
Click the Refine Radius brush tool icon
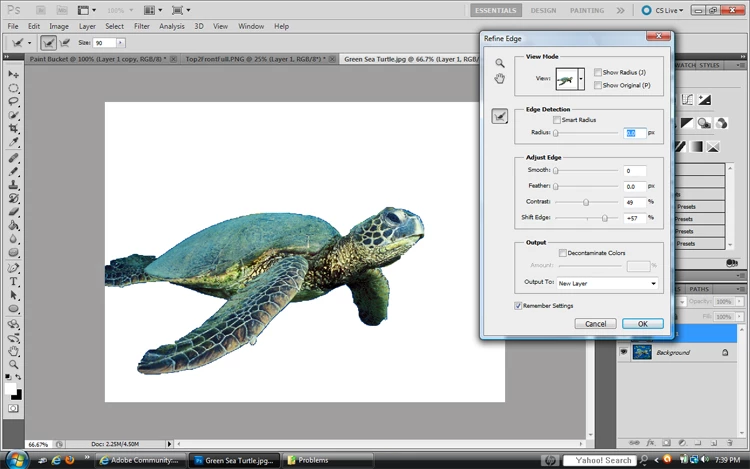click(x=500, y=117)
